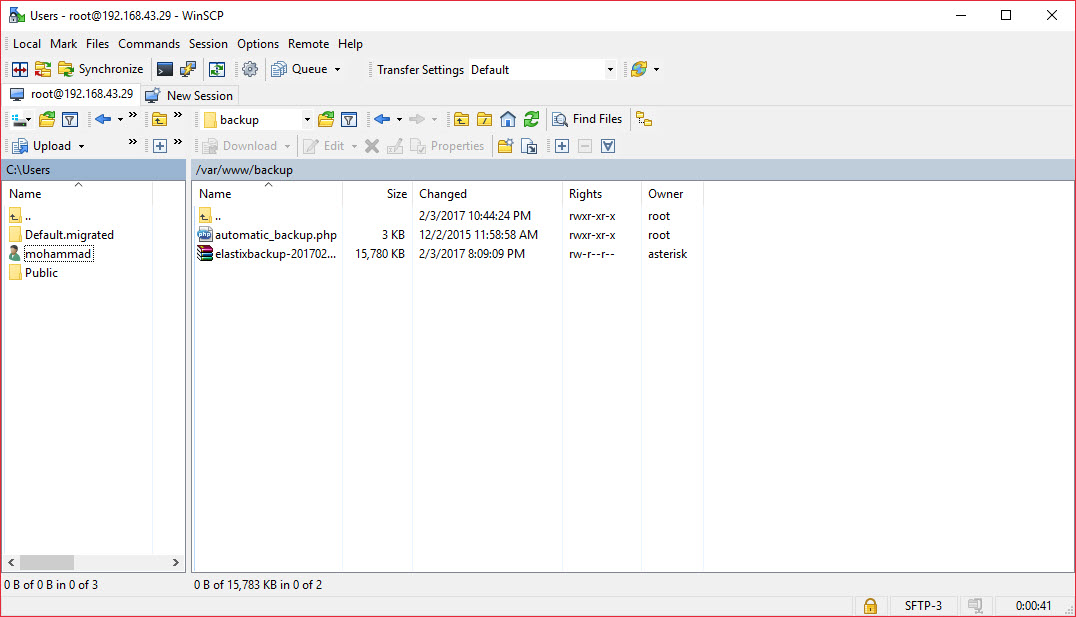
Task: Click the remote Root Directory icon
Action: point(484,120)
